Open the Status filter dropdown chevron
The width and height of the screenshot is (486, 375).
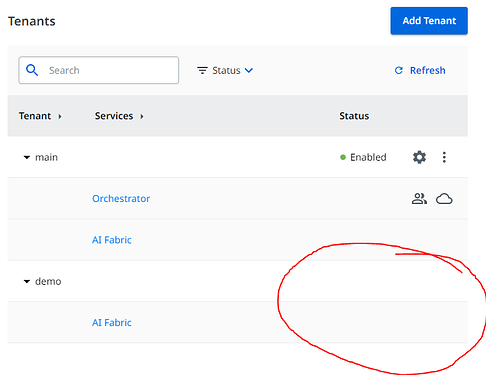pyautogui.click(x=249, y=70)
